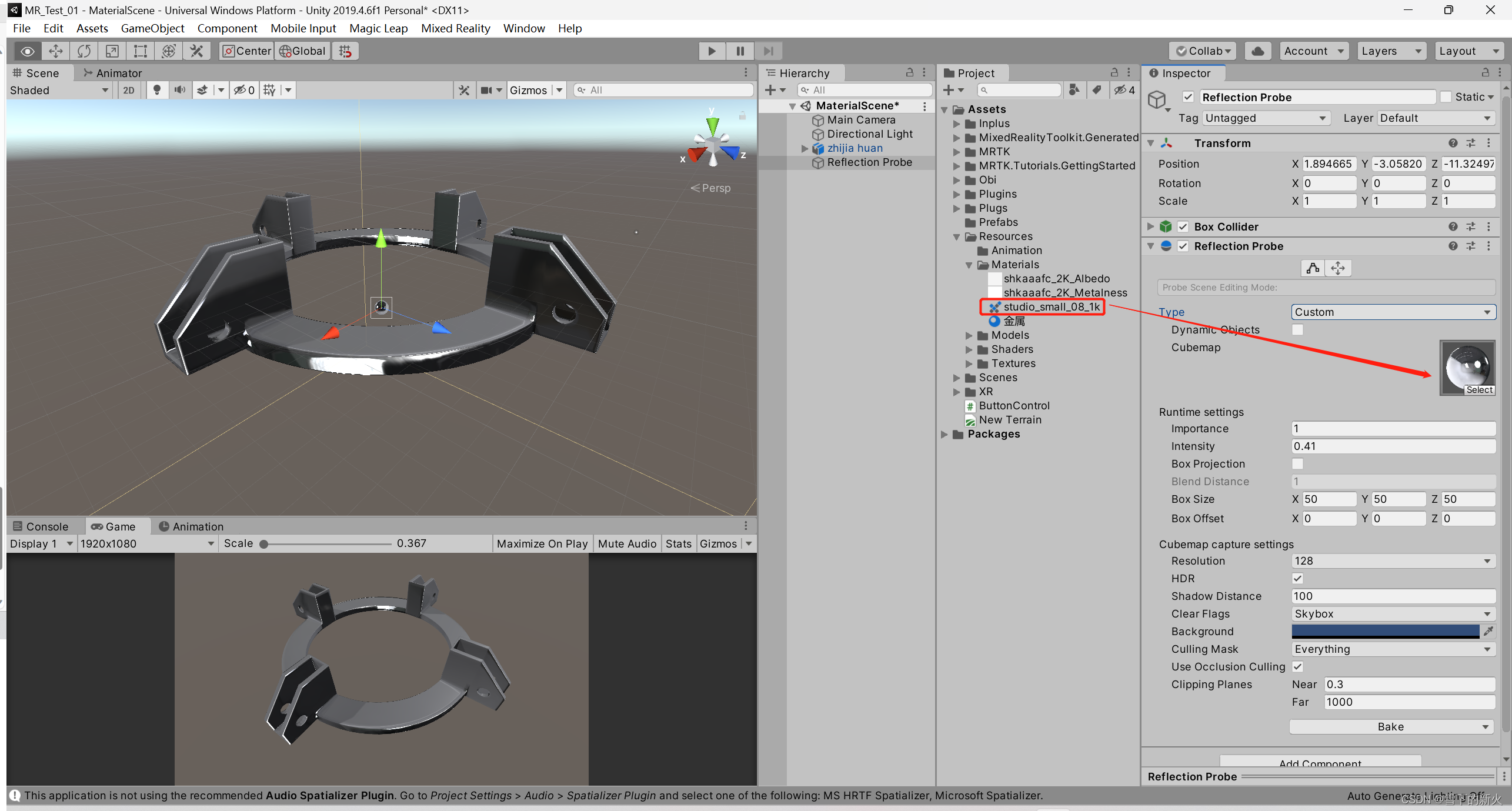Select the Hand view tool
This screenshot has height=811, width=1512.
[28, 51]
